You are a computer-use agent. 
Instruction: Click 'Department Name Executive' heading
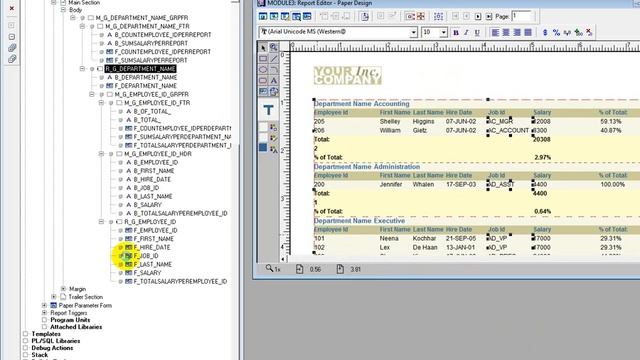[359, 221]
